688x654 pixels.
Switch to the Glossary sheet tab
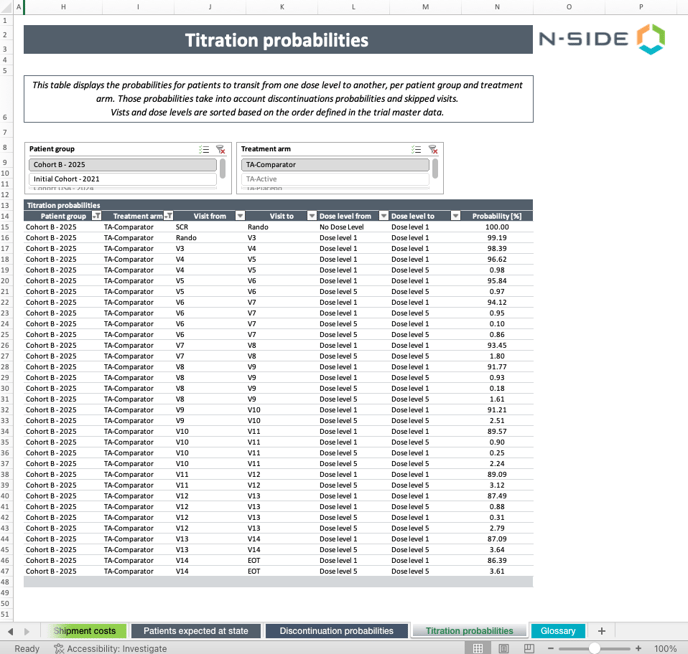click(x=557, y=631)
